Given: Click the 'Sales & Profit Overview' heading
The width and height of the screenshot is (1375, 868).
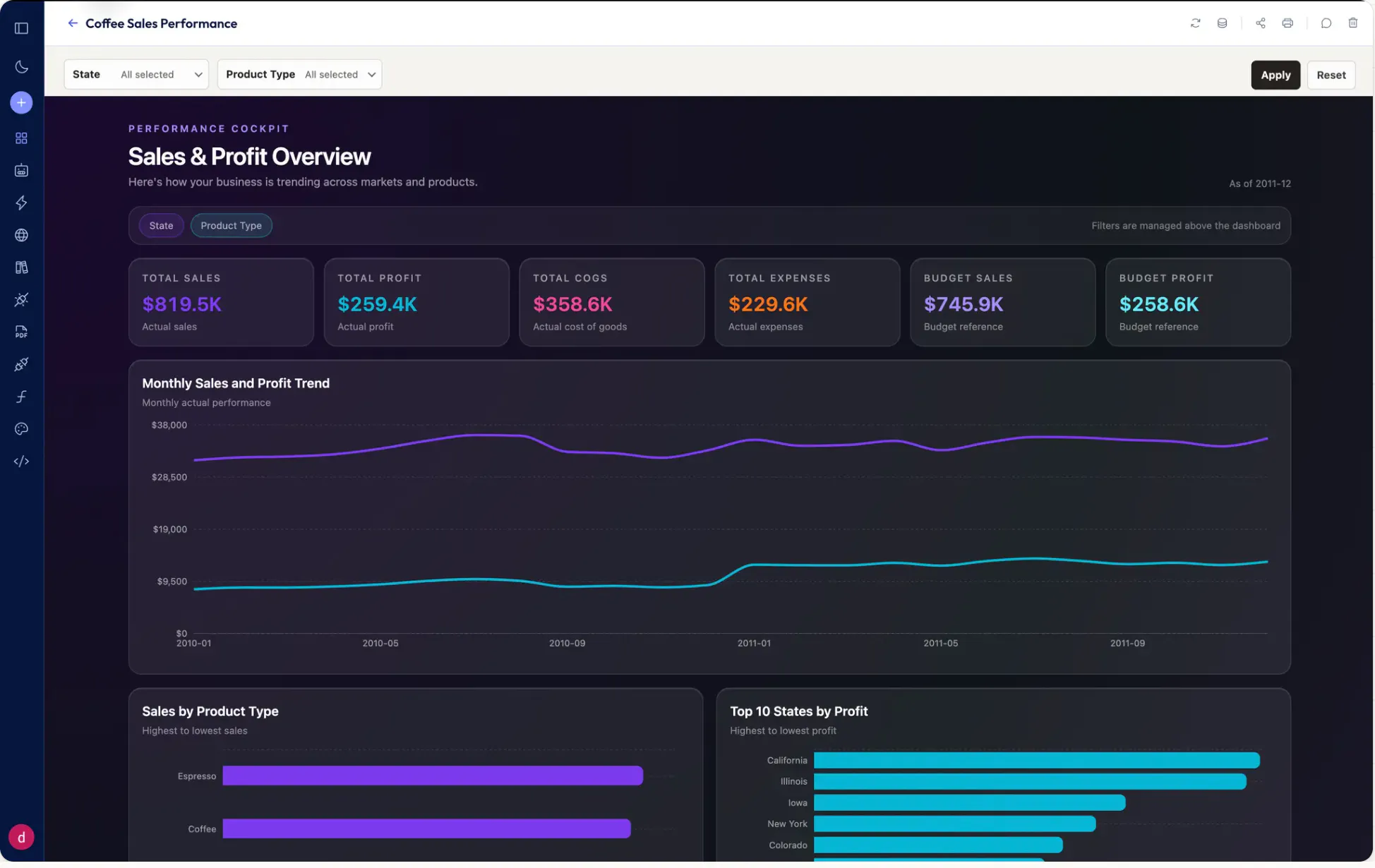Looking at the screenshot, I should point(249,157).
